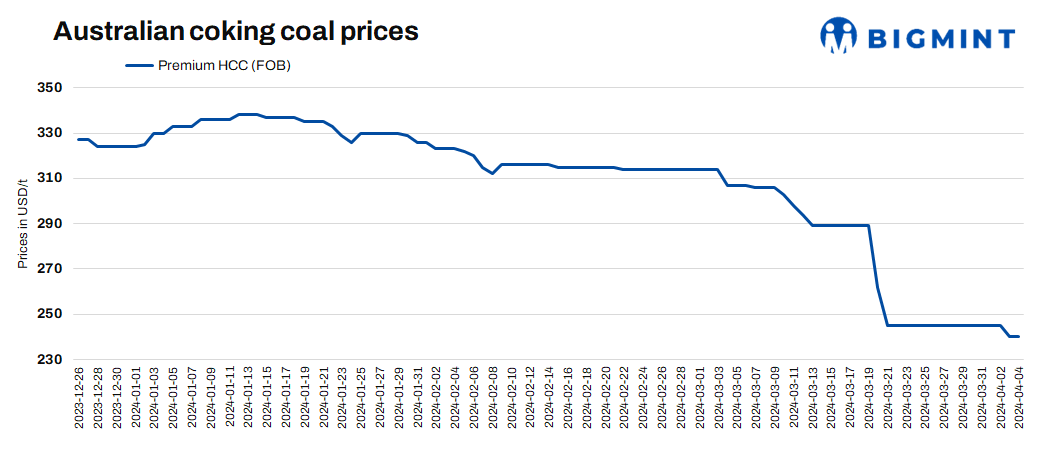Toggle the Premium HCC (FOB) legend label
The image size is (1064, 465).
[x=224, y=66]
